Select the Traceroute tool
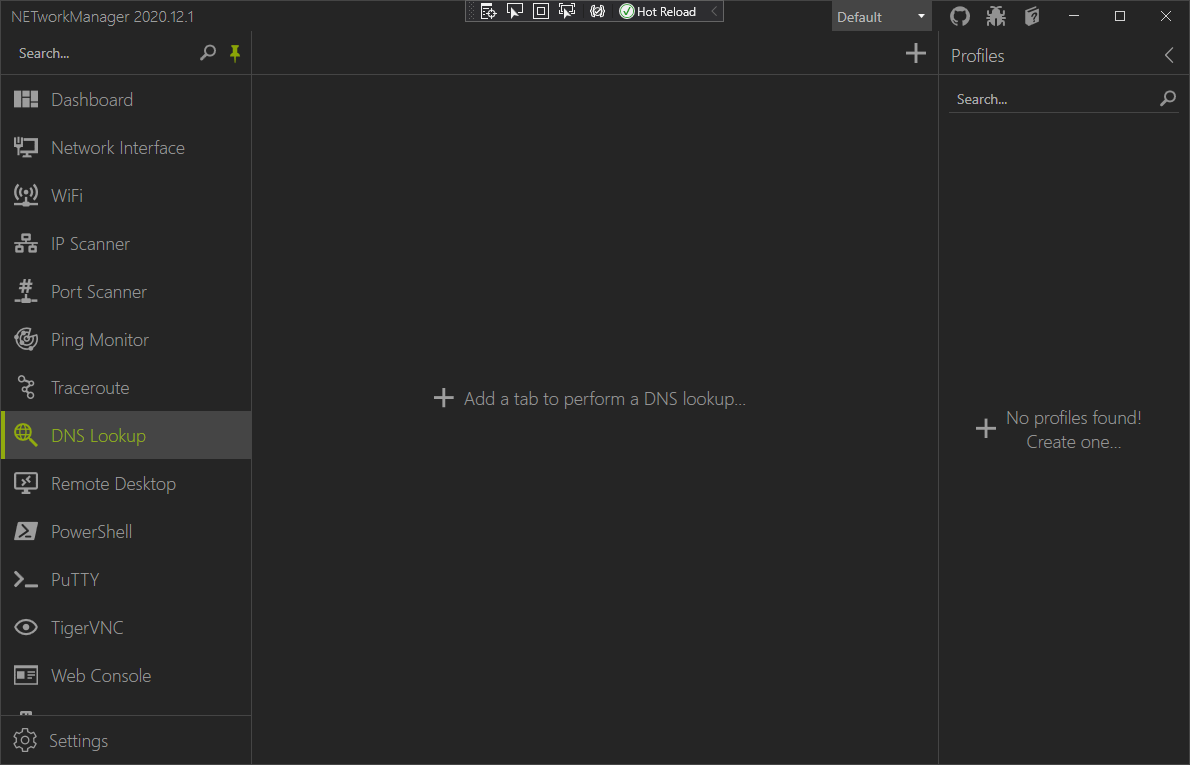This screenshot has width=1190, height=765. pos(126,387)
